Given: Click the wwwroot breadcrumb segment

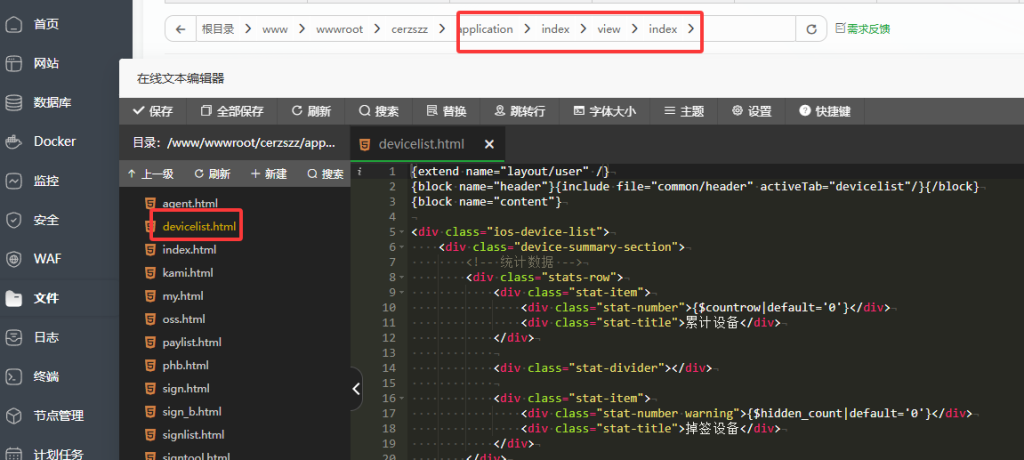Looking at the screenshot, I should [x=339, y=30].
